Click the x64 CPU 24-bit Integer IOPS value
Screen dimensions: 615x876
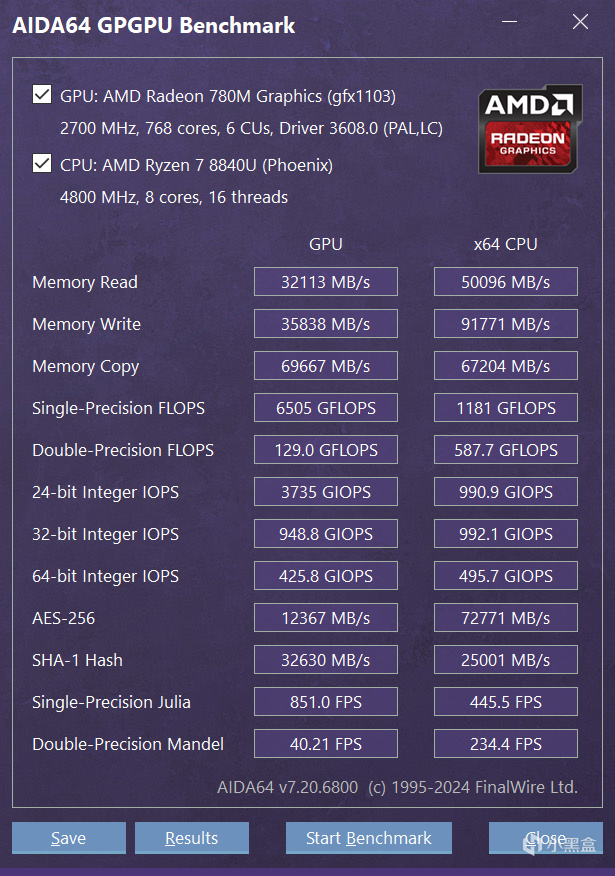click(x=505, y=492)
